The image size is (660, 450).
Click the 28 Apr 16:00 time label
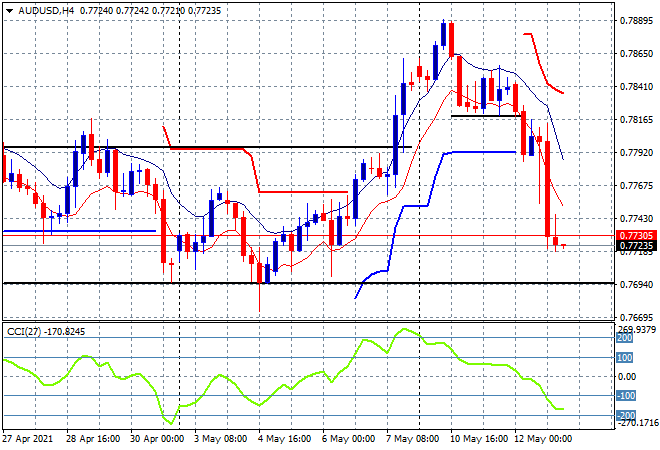coord(93,439)
